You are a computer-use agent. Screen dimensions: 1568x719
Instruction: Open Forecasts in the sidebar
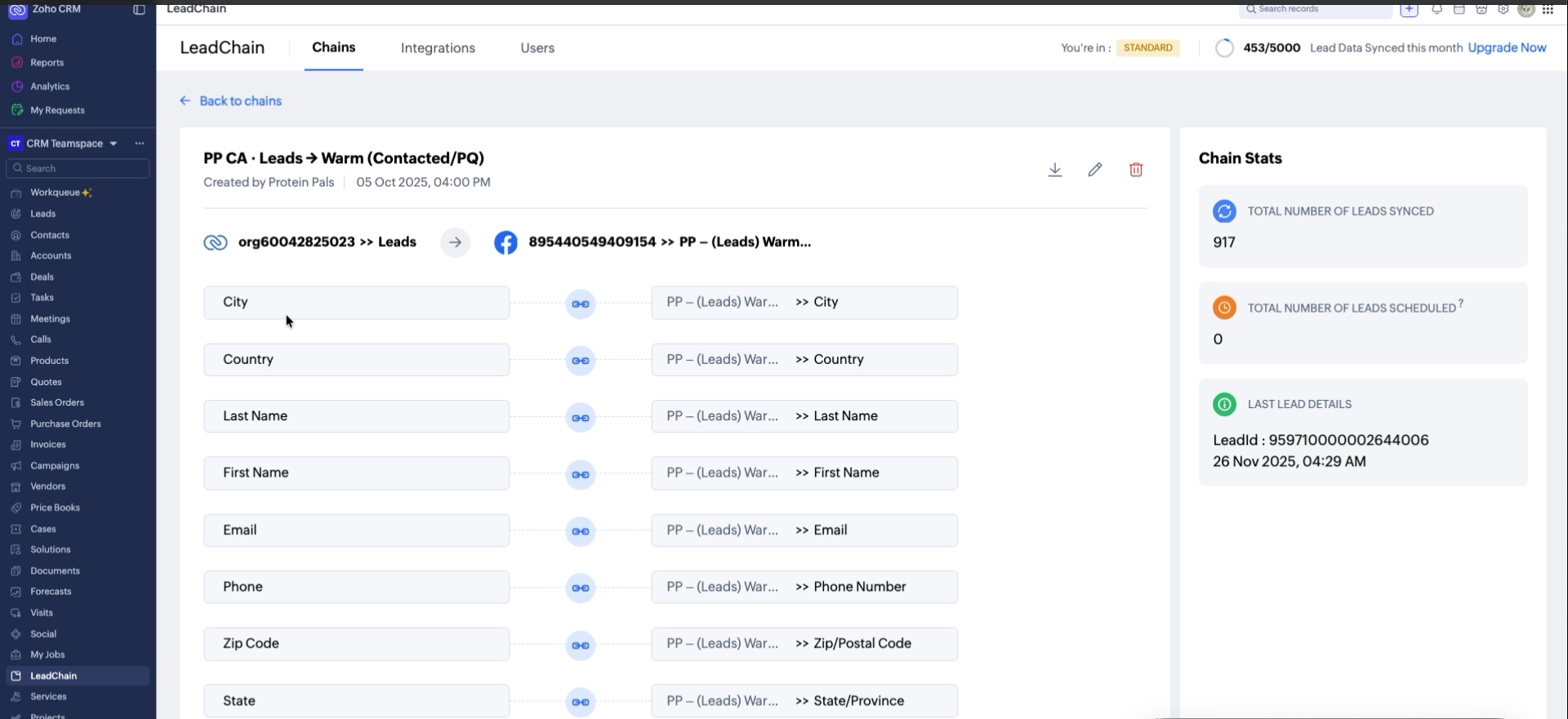click(x=51, y=592)
